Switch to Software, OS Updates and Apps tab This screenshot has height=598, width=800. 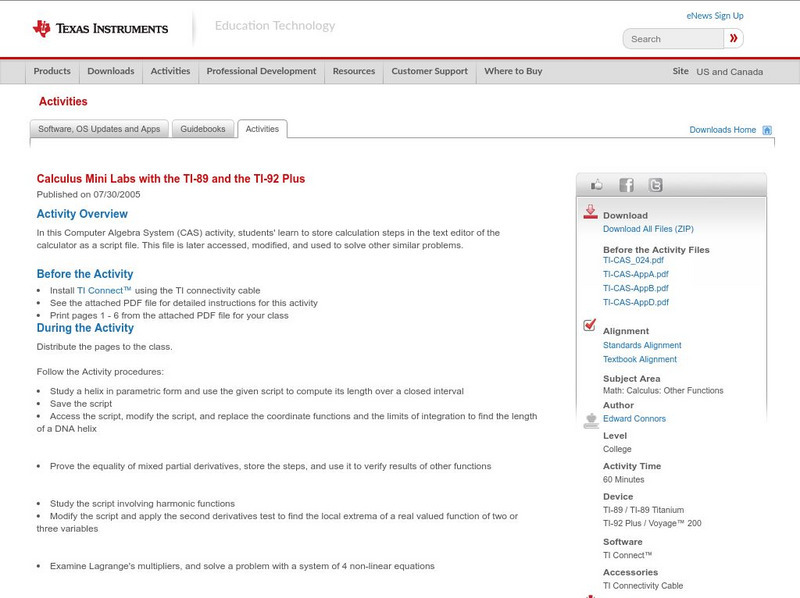tap(99, 129)
